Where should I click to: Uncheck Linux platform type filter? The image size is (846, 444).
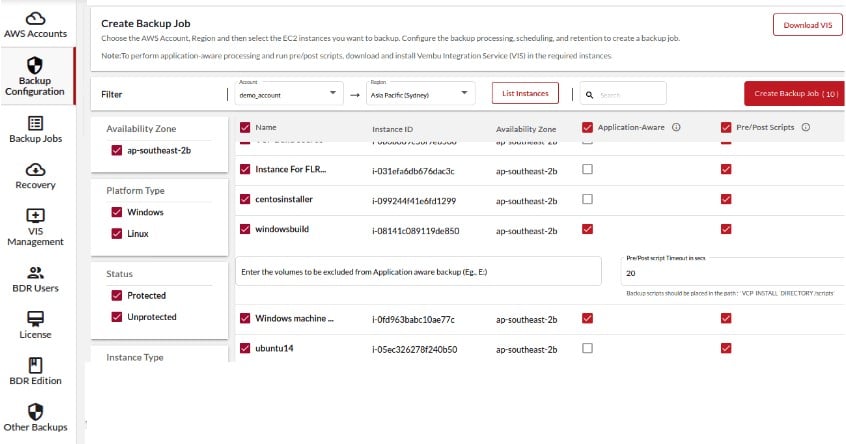tap(117, 234)
